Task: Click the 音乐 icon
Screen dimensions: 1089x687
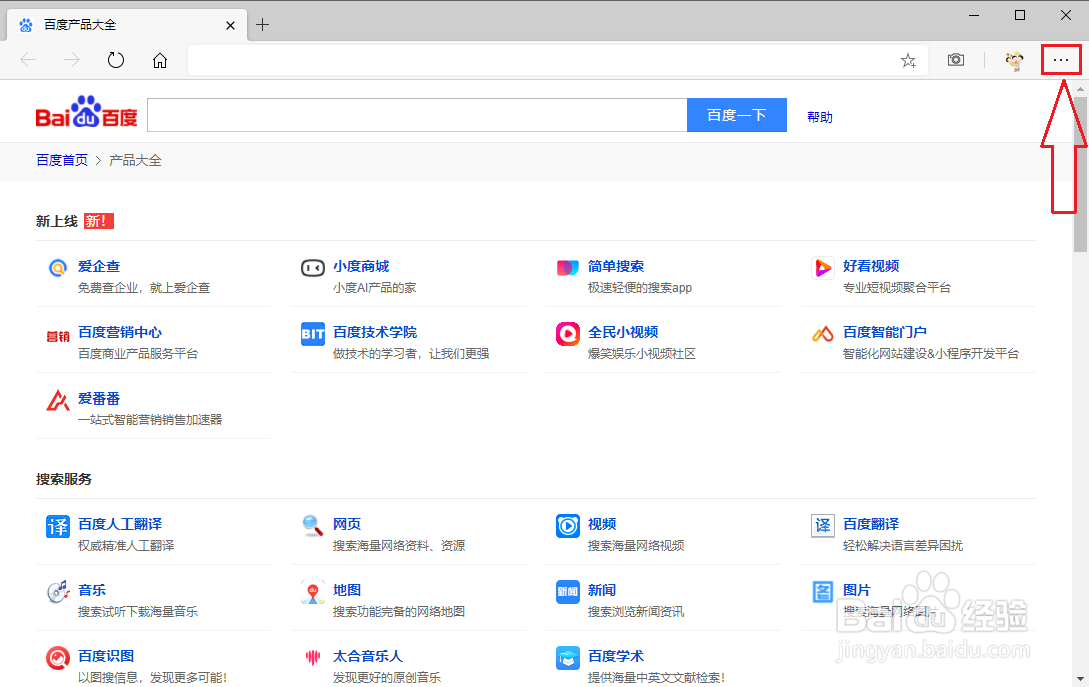Action: (x=58, y=592)
